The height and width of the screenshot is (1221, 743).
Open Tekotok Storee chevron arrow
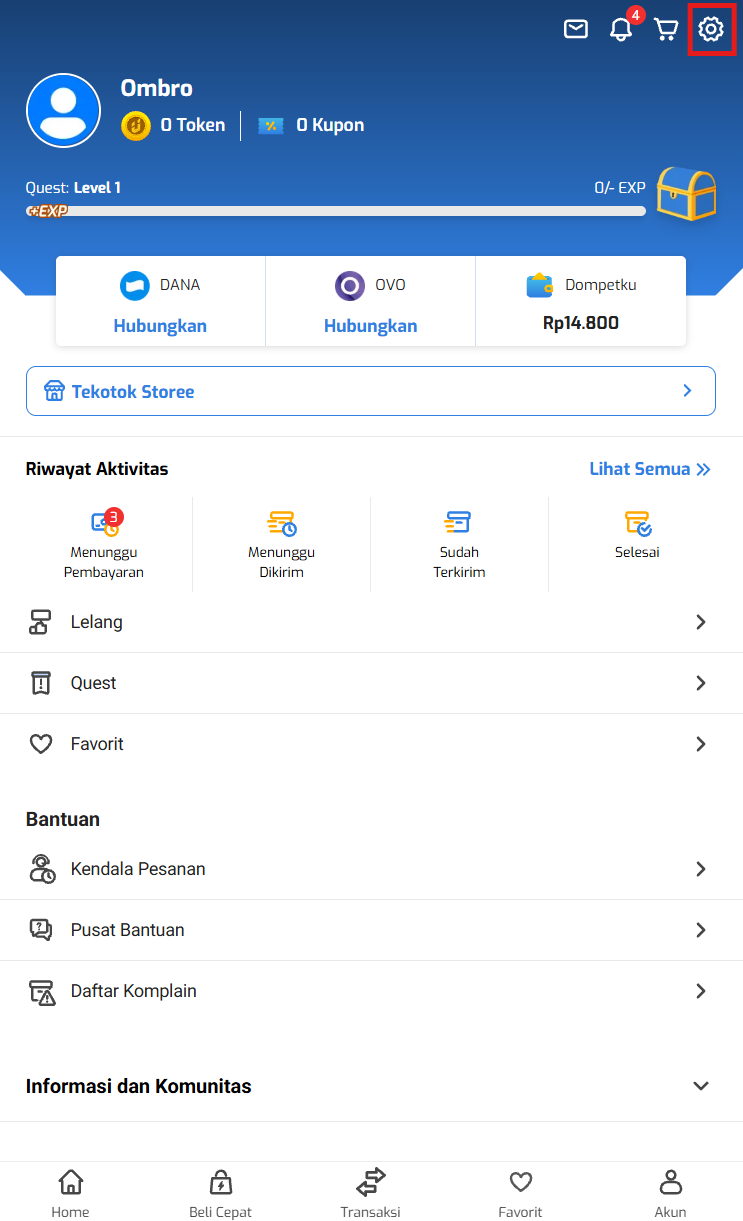click(x=687, y=391)
